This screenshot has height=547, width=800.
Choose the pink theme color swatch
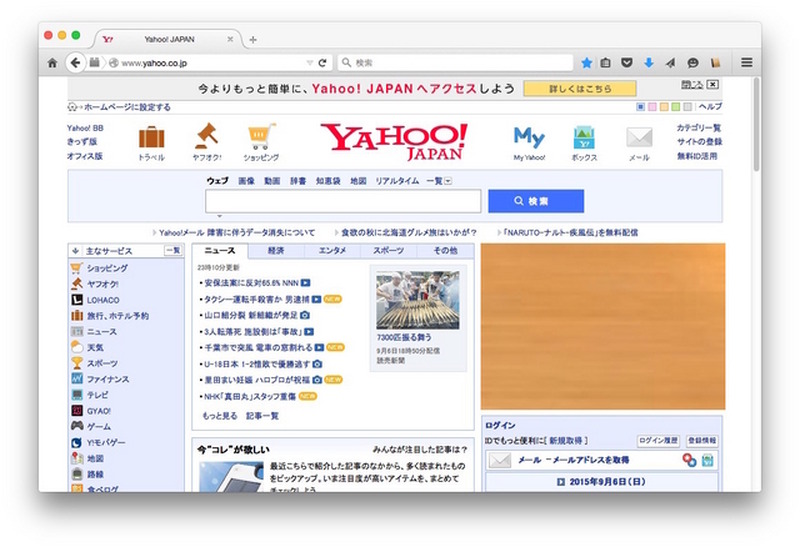coord(653,107)
